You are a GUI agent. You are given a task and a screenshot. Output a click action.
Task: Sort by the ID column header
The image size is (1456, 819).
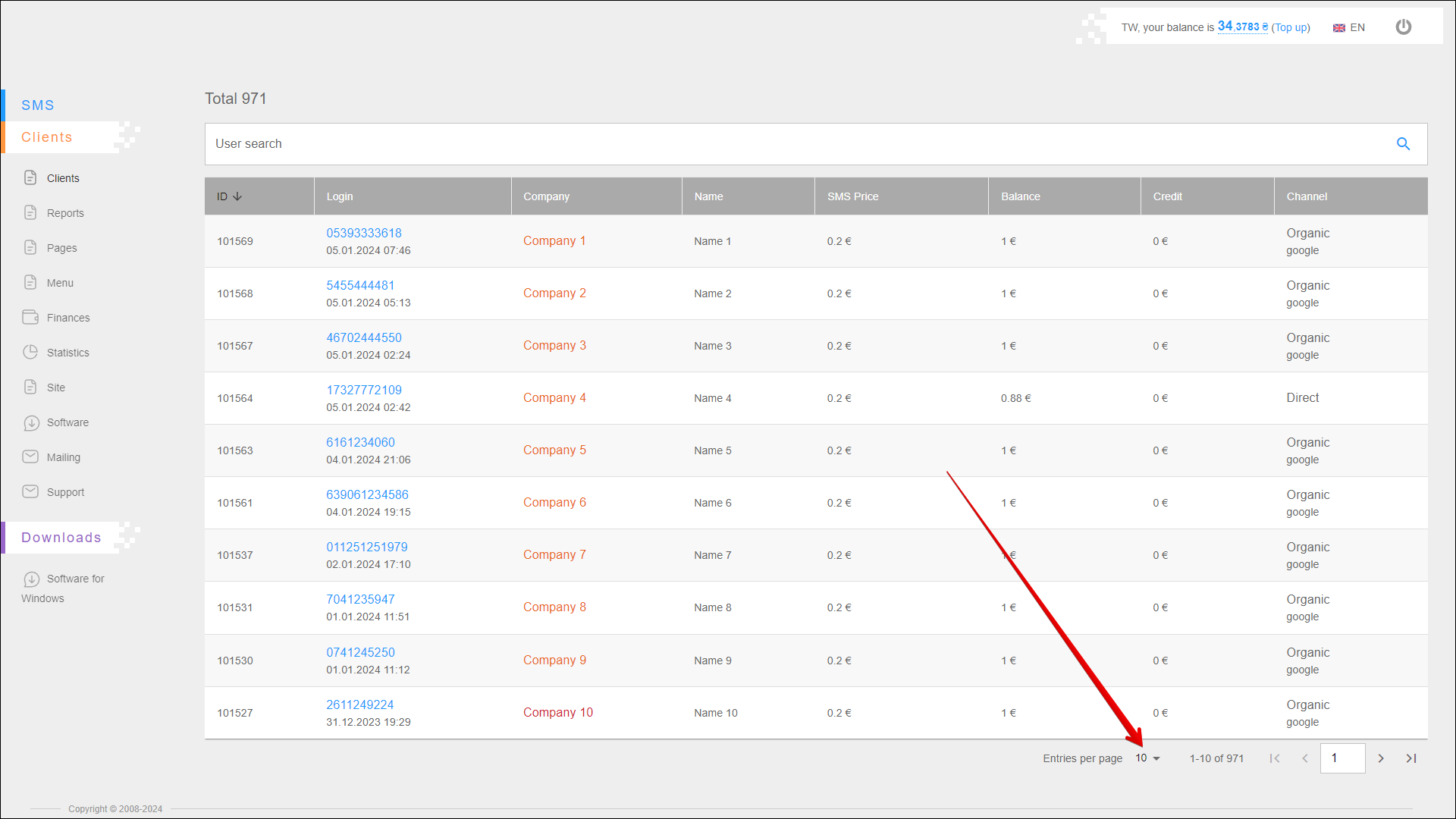(229, 196)
